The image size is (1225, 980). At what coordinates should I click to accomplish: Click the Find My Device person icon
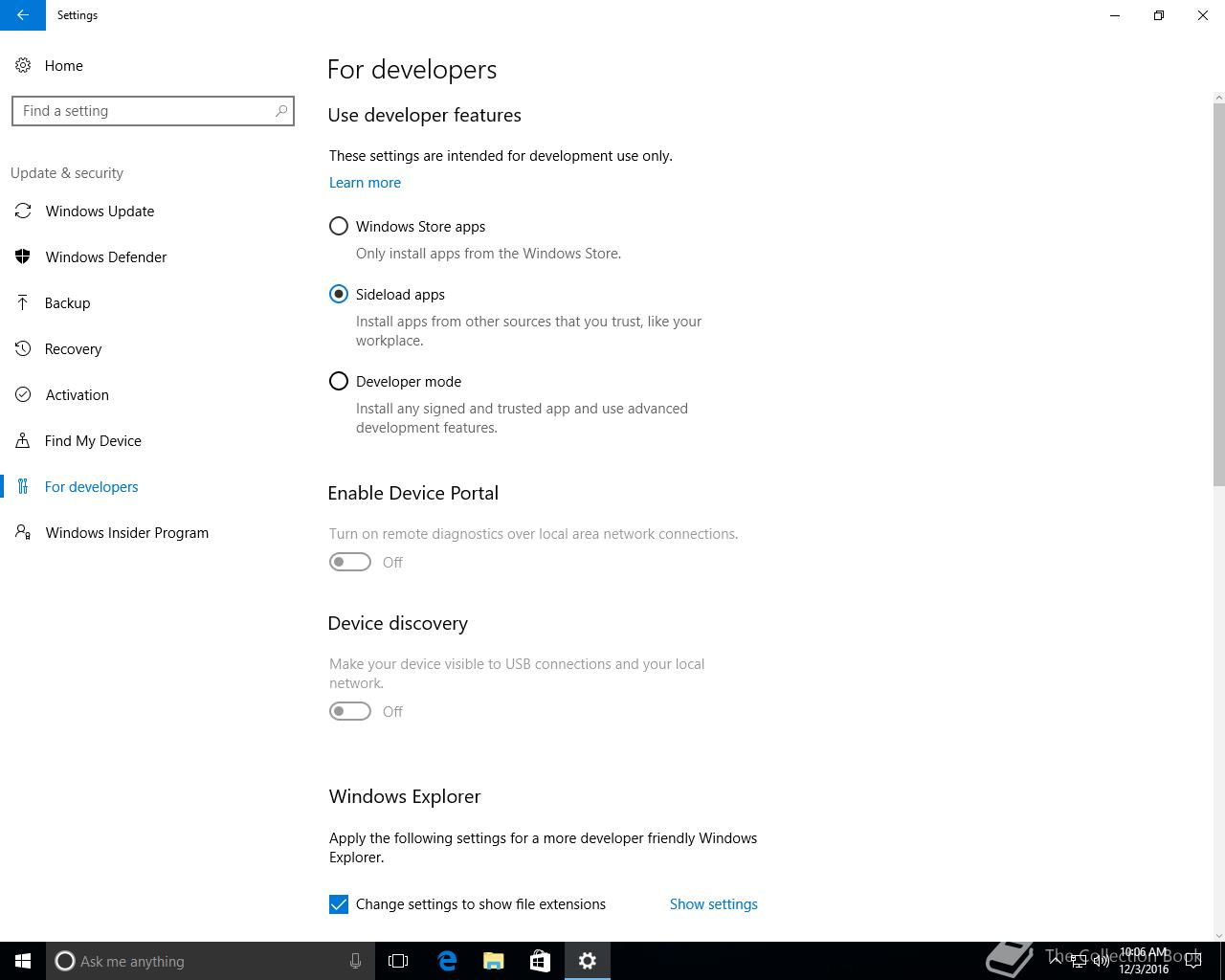tap(23, 440)
